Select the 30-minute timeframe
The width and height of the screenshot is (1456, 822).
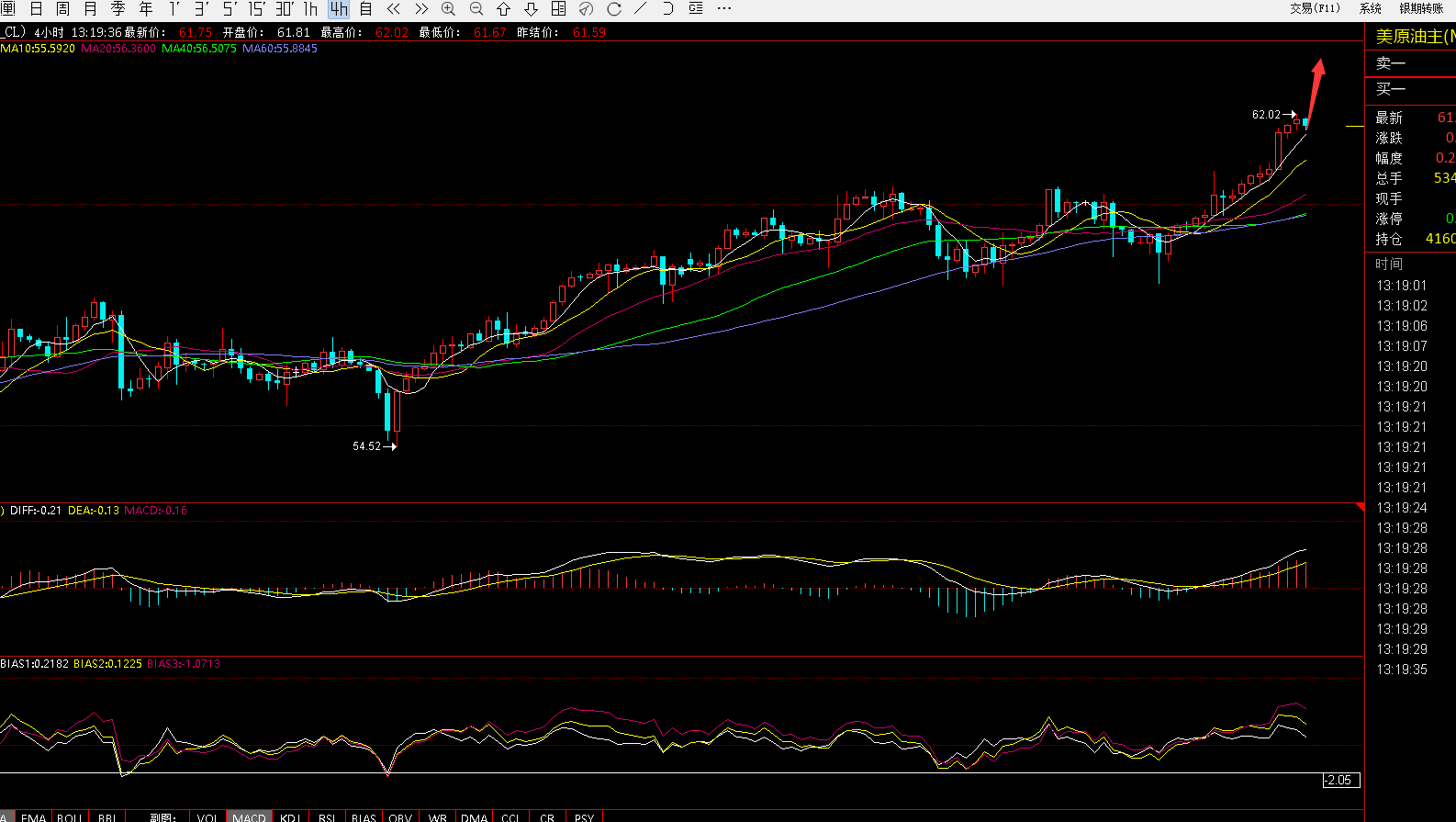285,8
